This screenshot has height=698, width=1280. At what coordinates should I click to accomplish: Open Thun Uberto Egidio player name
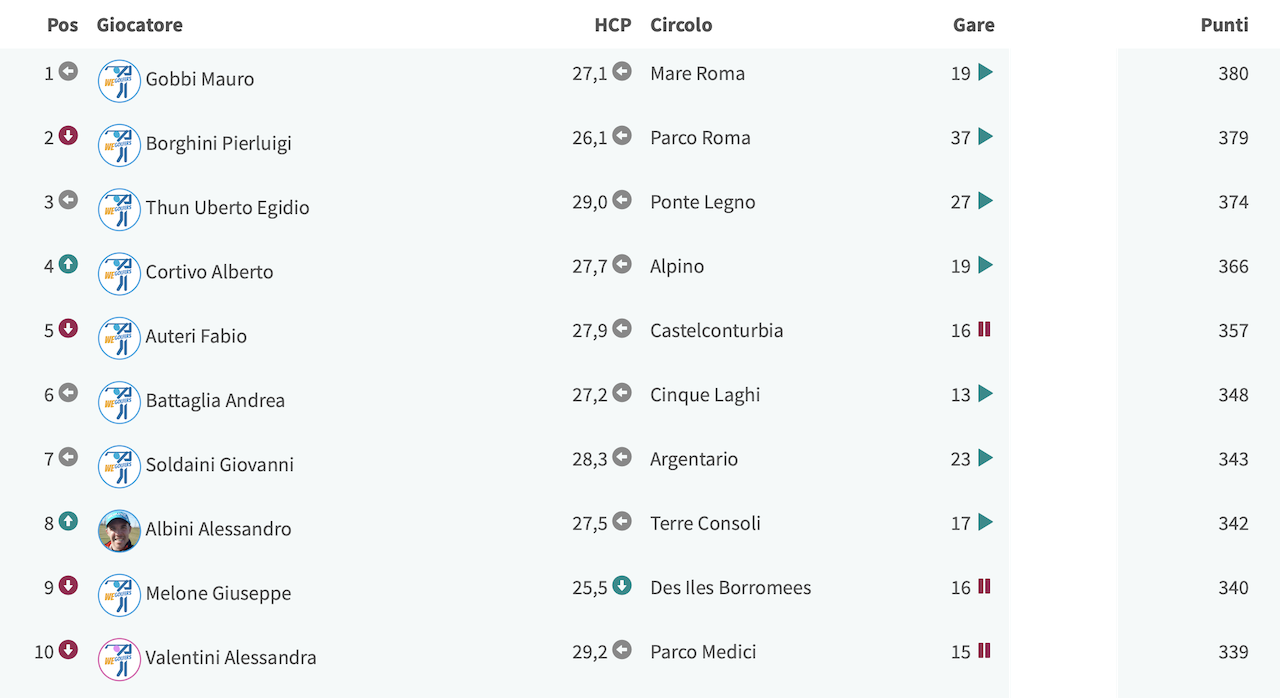click(x=228, y=208)
